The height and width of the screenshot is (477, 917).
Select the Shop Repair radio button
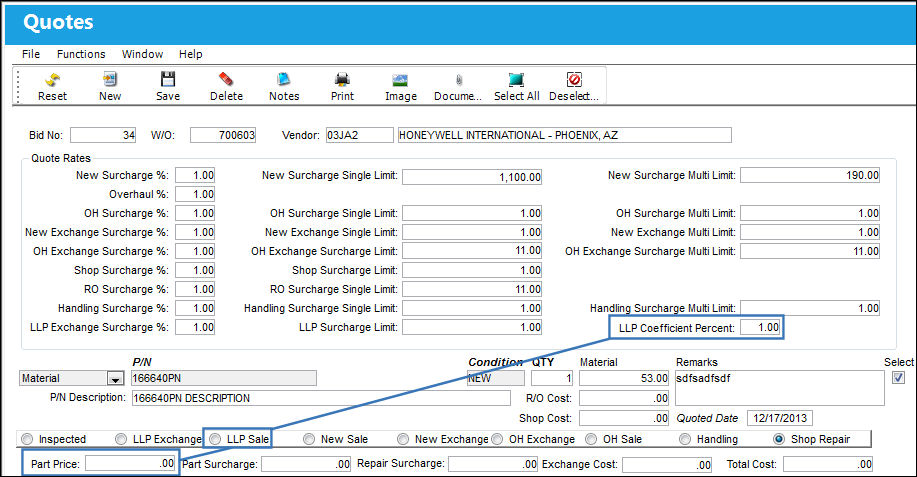tap(779, 439)
